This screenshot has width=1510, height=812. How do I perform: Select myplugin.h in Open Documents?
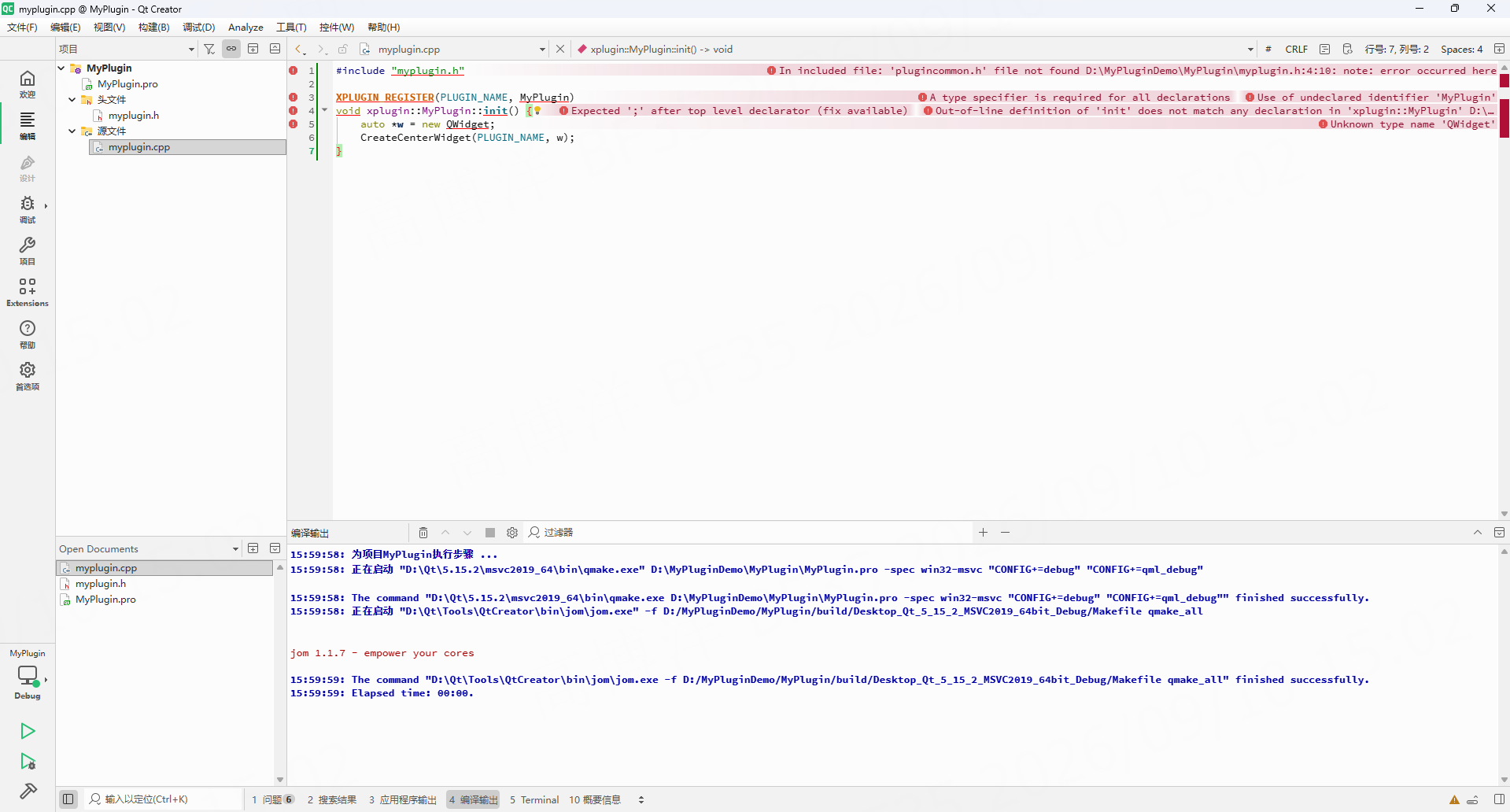101,584
